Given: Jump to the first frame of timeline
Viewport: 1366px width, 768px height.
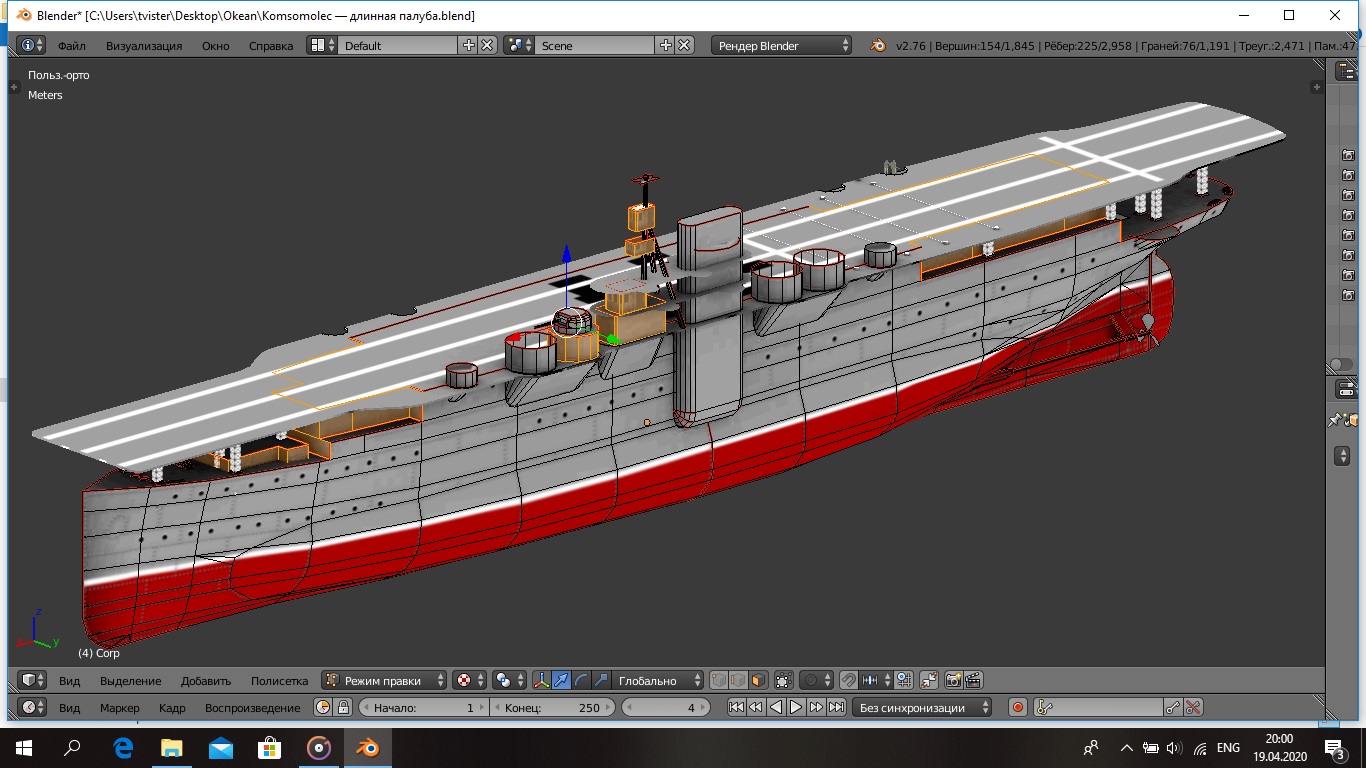Looking at the screenshot, I should 736,707.
